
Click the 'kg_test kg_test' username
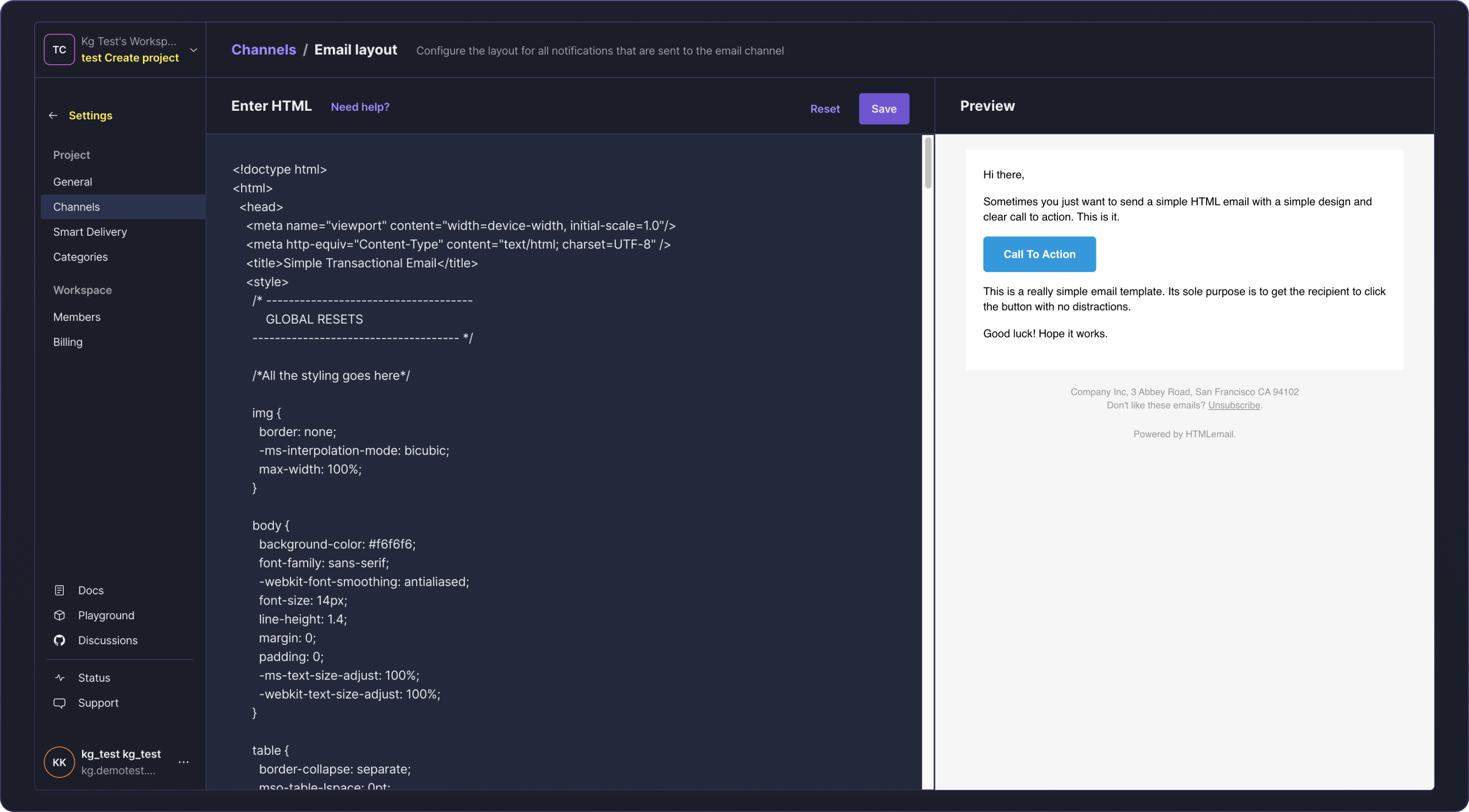(121, 754)
